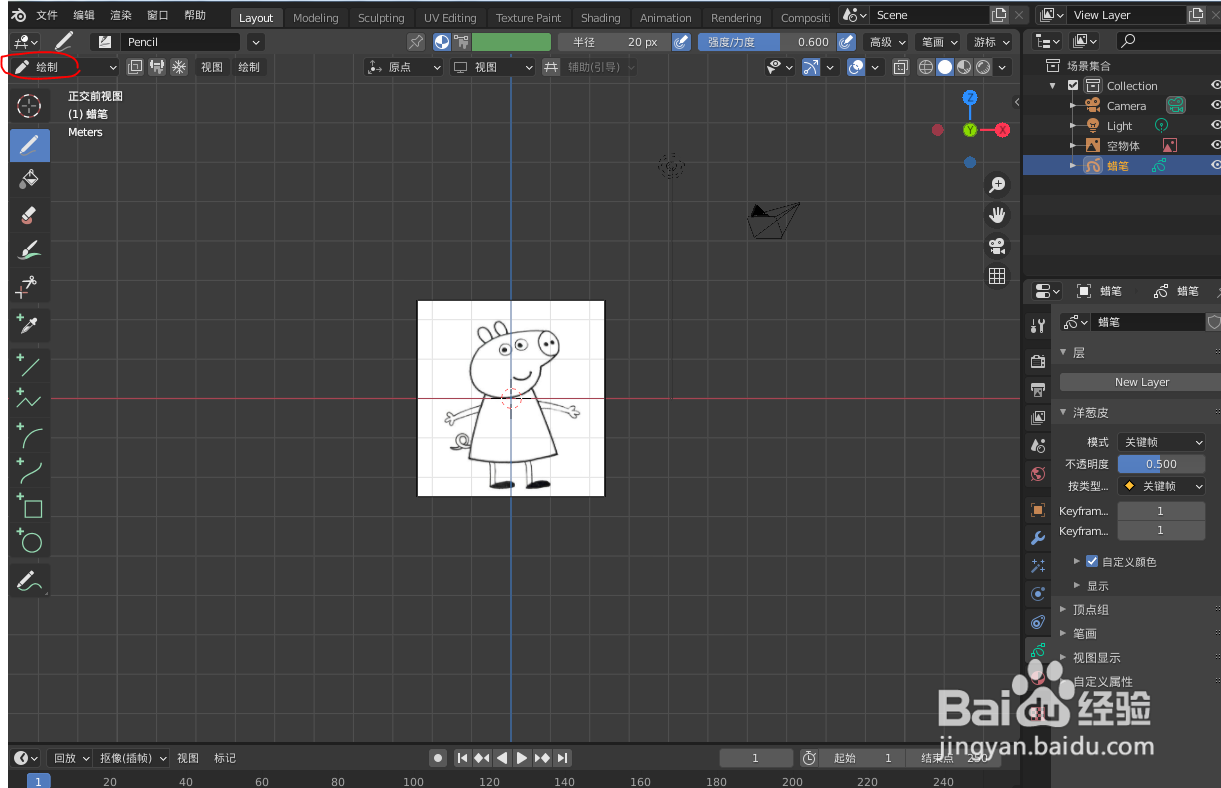The width and height of the screenshot is (1221, 788).
Task: Select the Circle drawing tool
Action: coord(29,541)
